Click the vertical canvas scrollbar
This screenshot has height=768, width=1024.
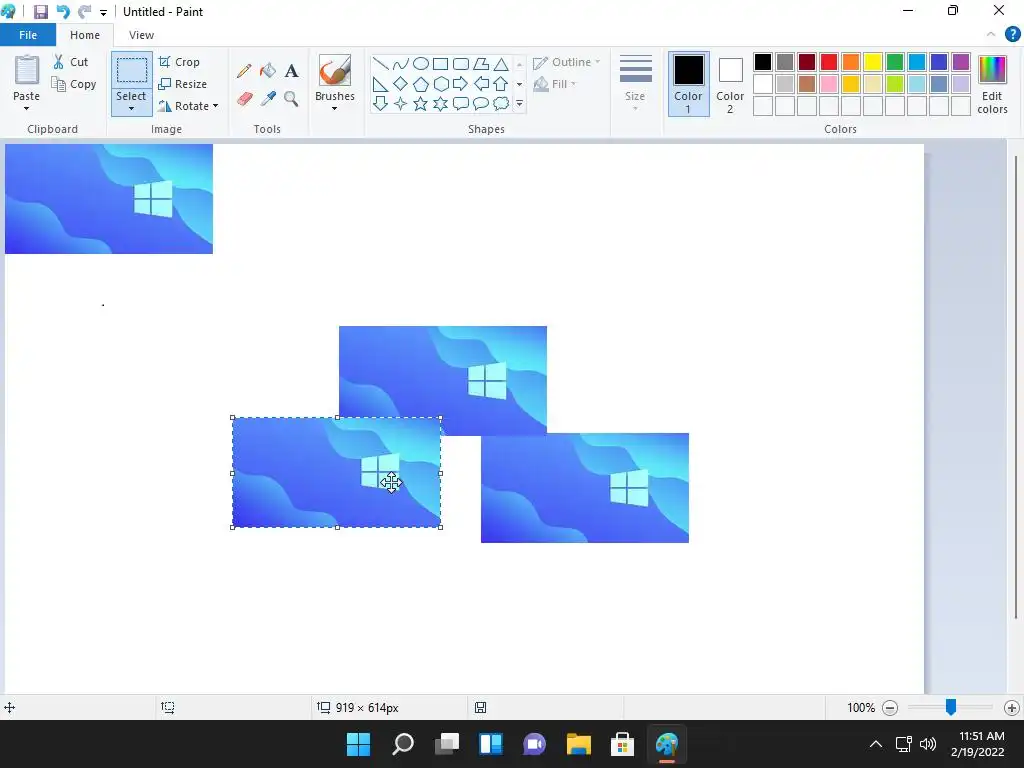point(1016,387)
